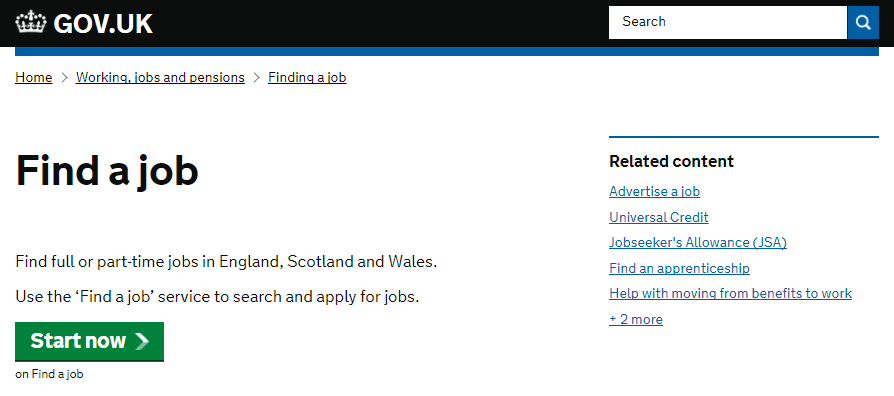894x396 pixels.
Task: Open the Finding a job breadcrumb
Action: pyautogui.click(x=307, y=77)
